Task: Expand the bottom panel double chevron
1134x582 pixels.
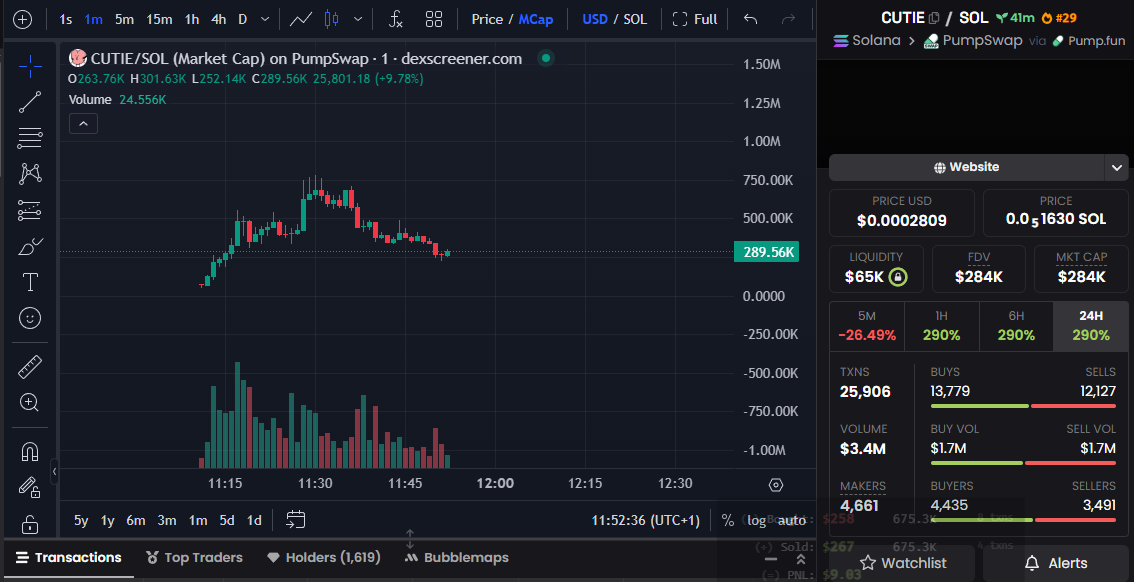Action: coord(801,559)
